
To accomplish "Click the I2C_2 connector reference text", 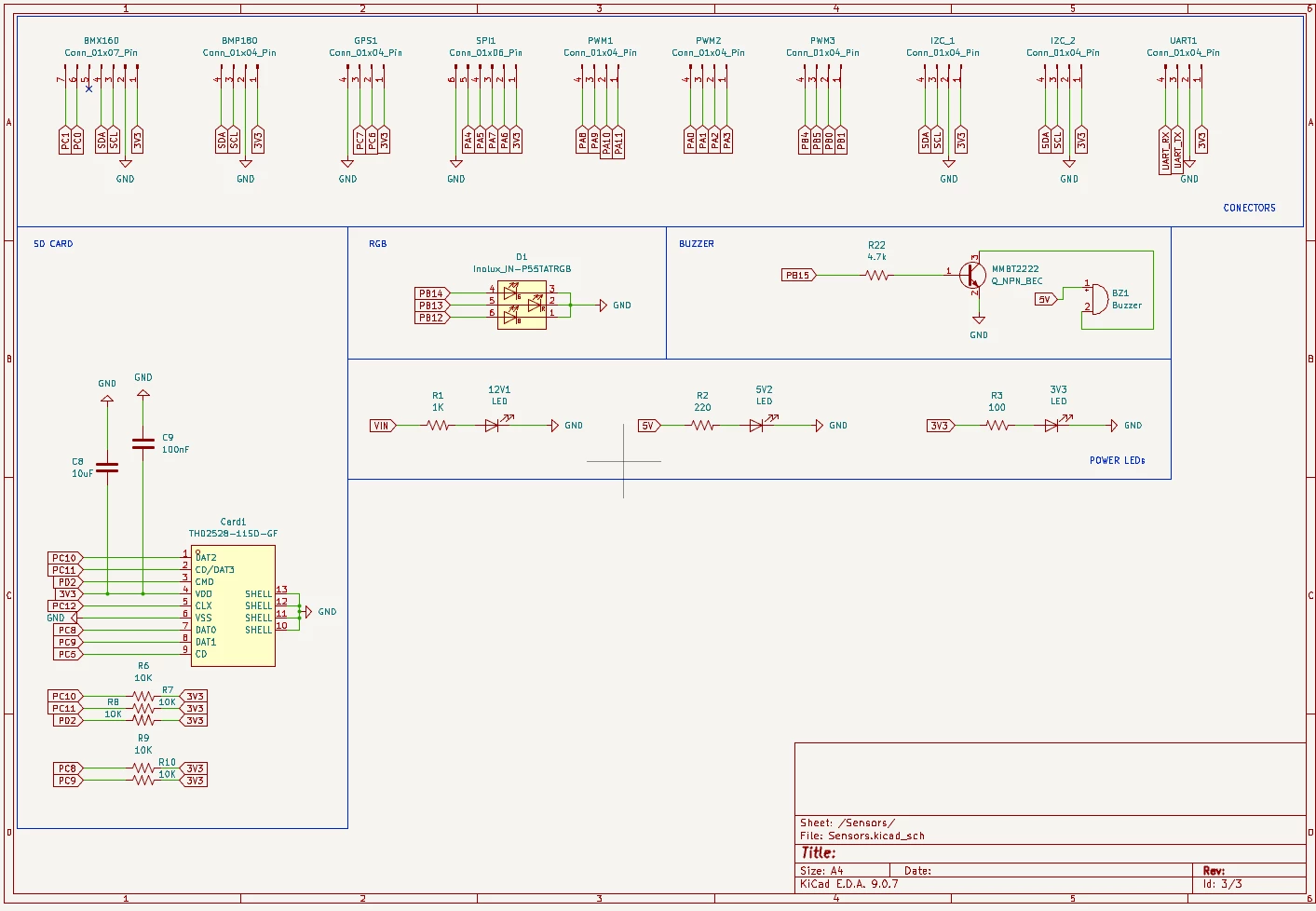I will point(1063,41).
